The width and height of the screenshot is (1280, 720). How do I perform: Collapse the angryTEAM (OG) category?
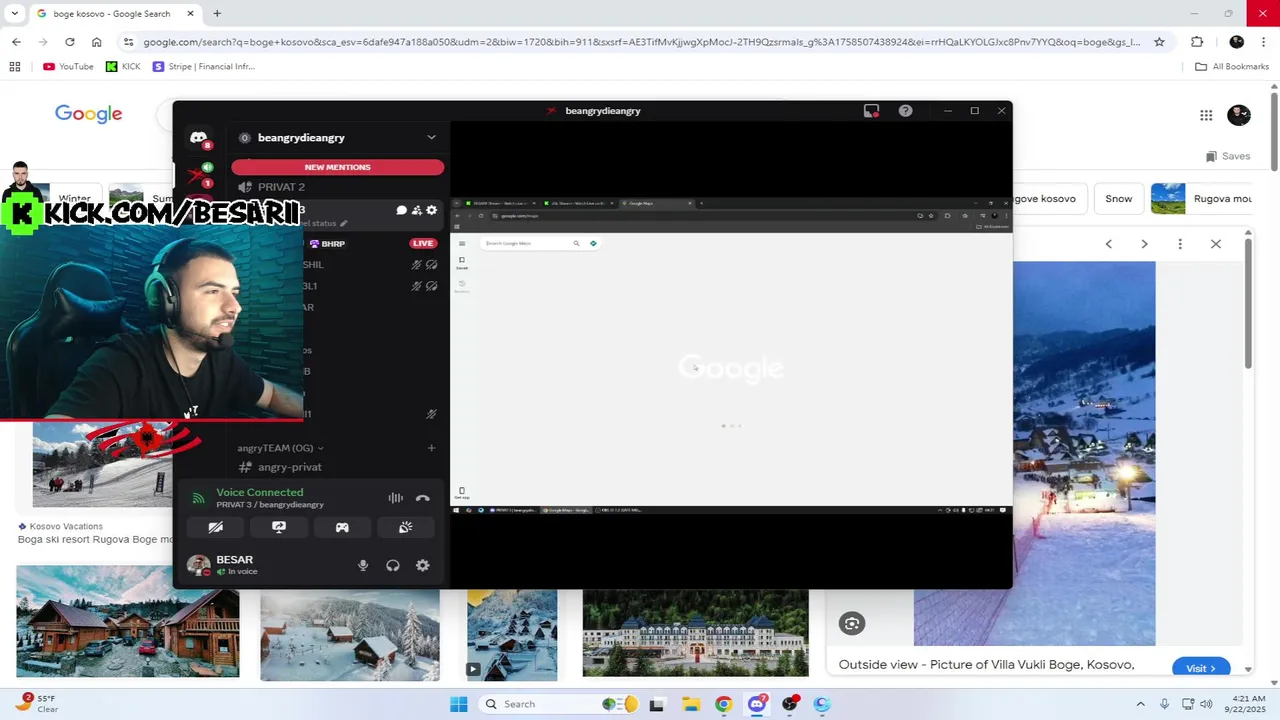coord(280,448)
